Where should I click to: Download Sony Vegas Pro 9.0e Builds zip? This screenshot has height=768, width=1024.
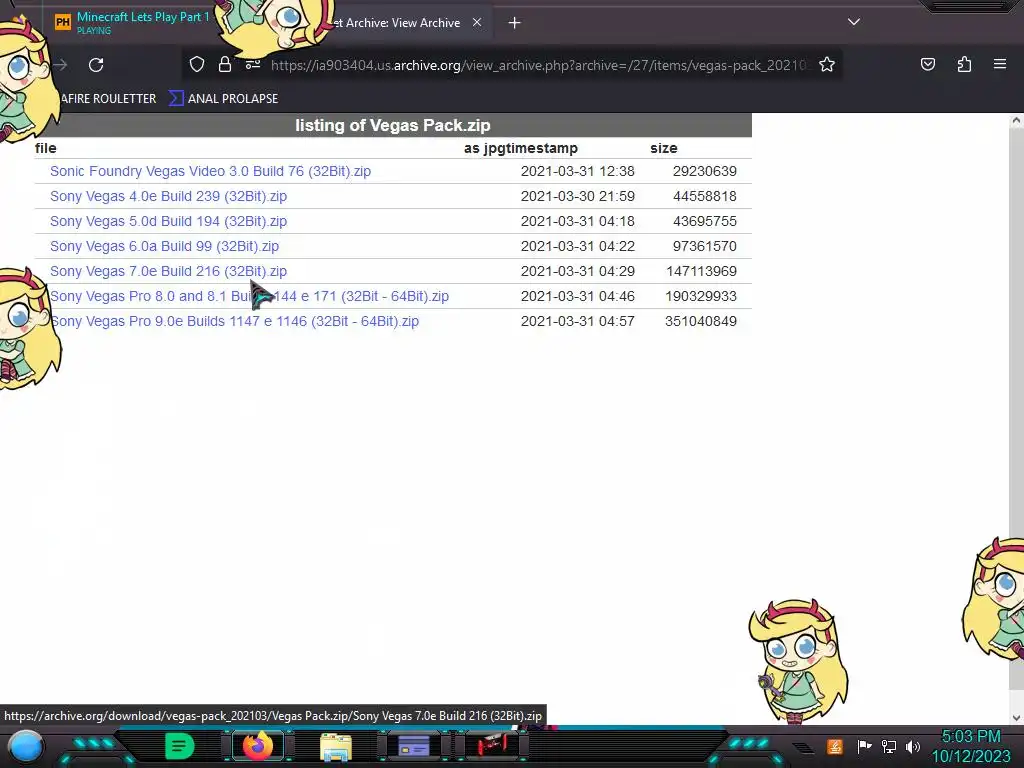click(234, 321)
